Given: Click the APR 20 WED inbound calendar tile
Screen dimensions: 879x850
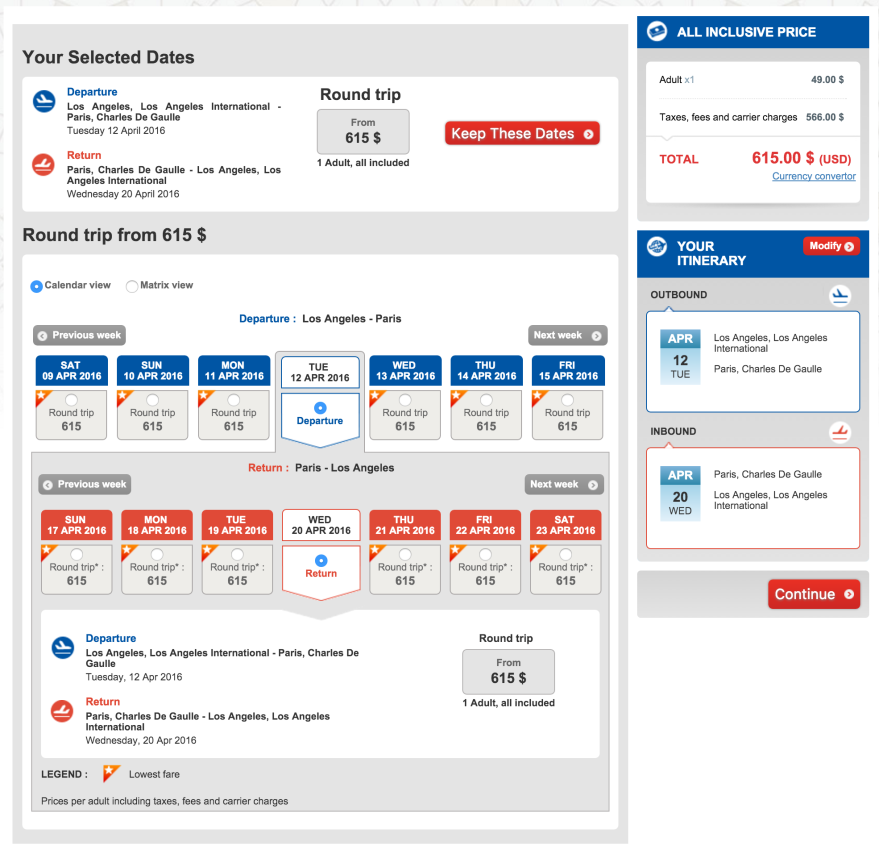Looking at the screenshot, I should click(680, 493).
